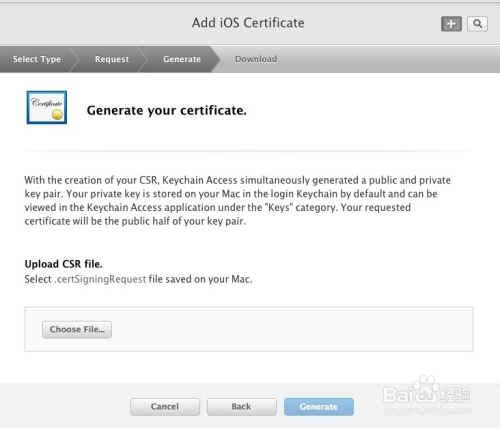This screenshot has width=500, height=428.
Task: Click the .certSigningRequest text
Action: 100,279
